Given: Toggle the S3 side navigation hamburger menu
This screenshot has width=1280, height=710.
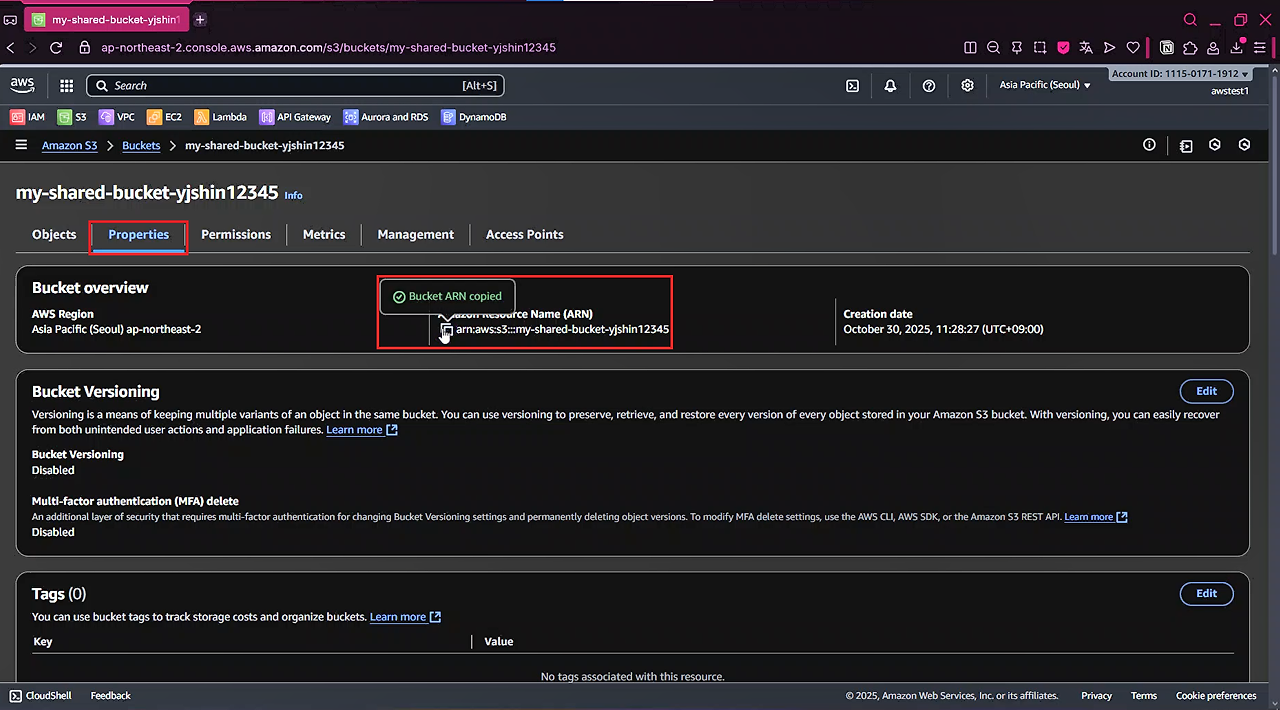Looking at the screenshot, I should (21, 145).
